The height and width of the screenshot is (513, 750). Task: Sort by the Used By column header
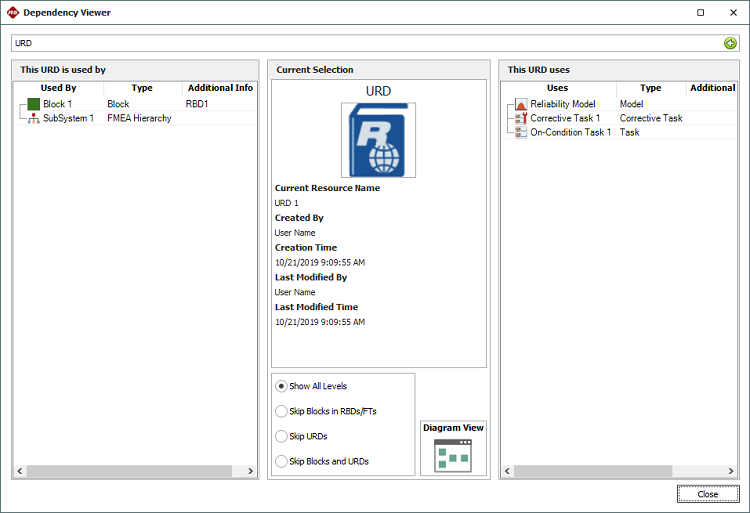(58, 88)
